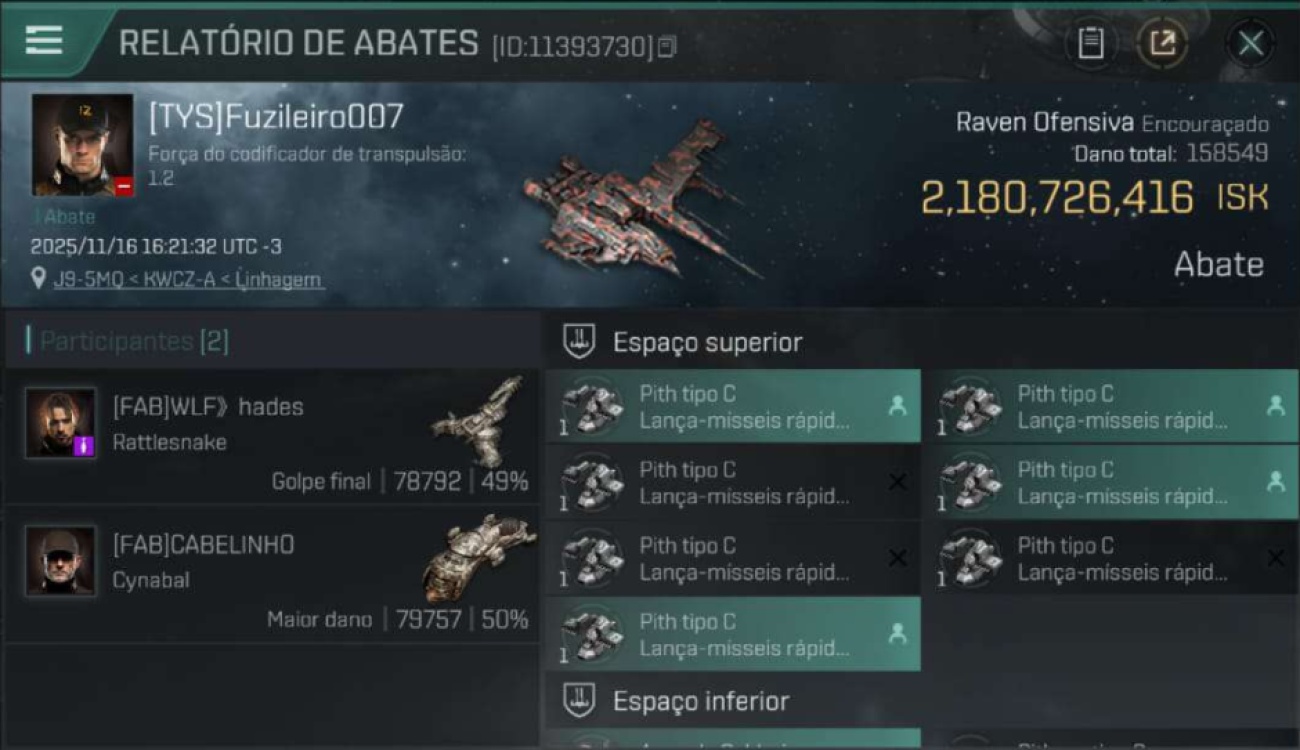Viewport: 1300px width, 750px height.
Task: Click the Raven Ofensiva ship image
Action: coord(640,200)
